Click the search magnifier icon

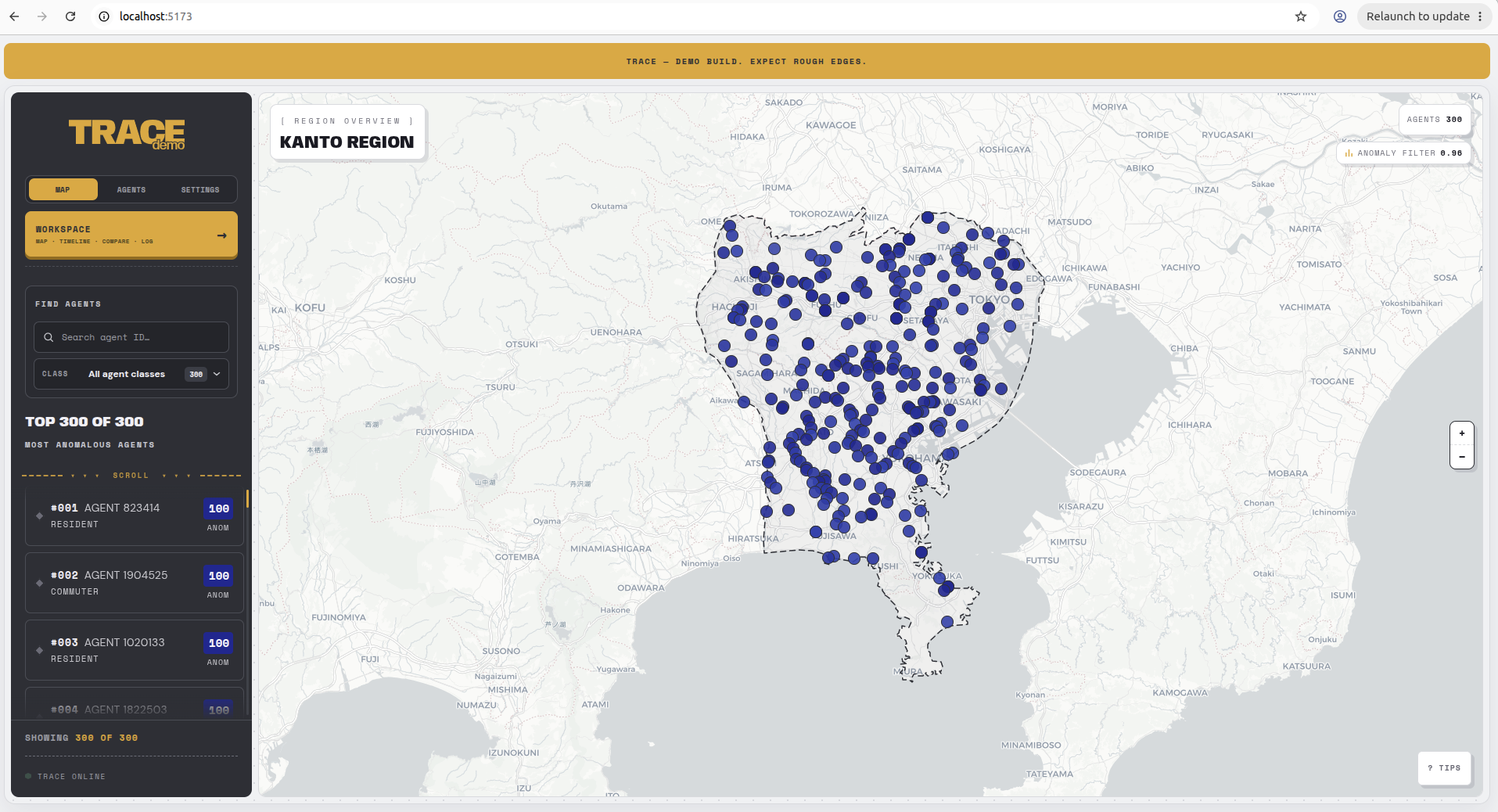48,337
